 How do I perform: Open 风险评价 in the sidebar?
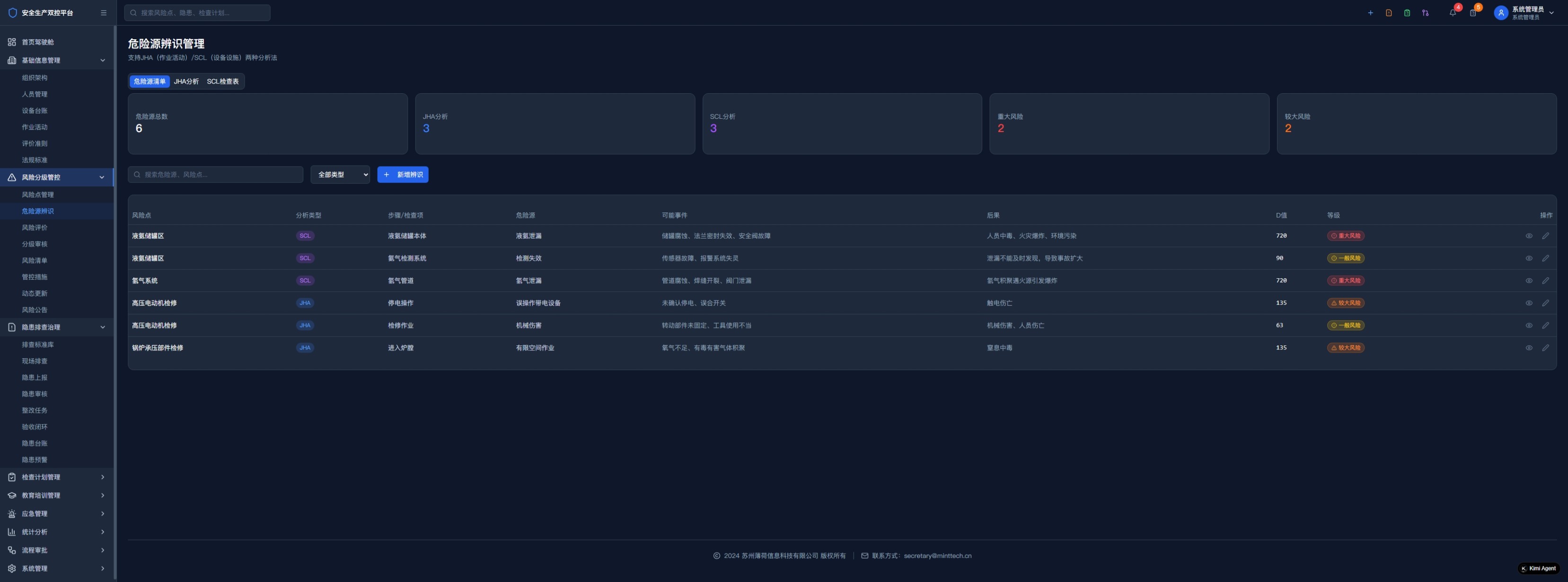pyautogui.click(x=35, y=228)
